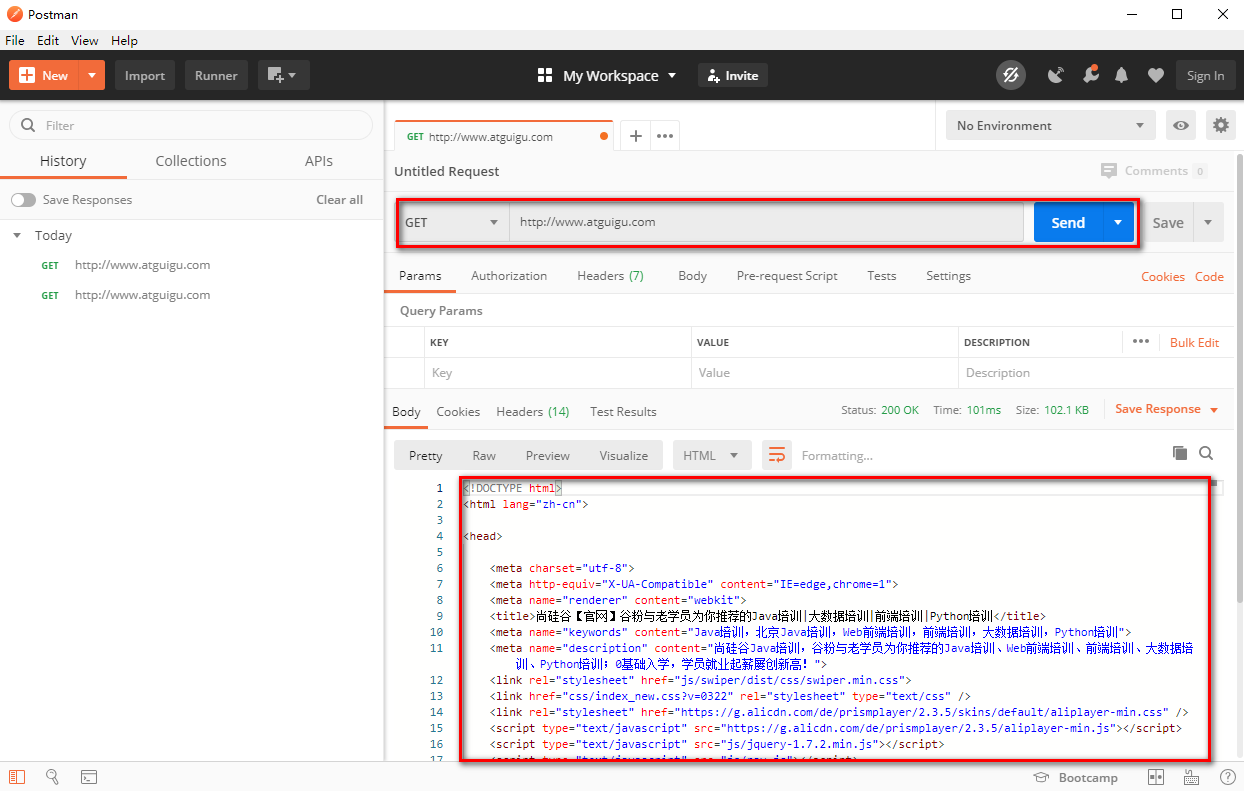
Task: Open the Send button dropdown arrow
Action: click(x=1118, y=222)
